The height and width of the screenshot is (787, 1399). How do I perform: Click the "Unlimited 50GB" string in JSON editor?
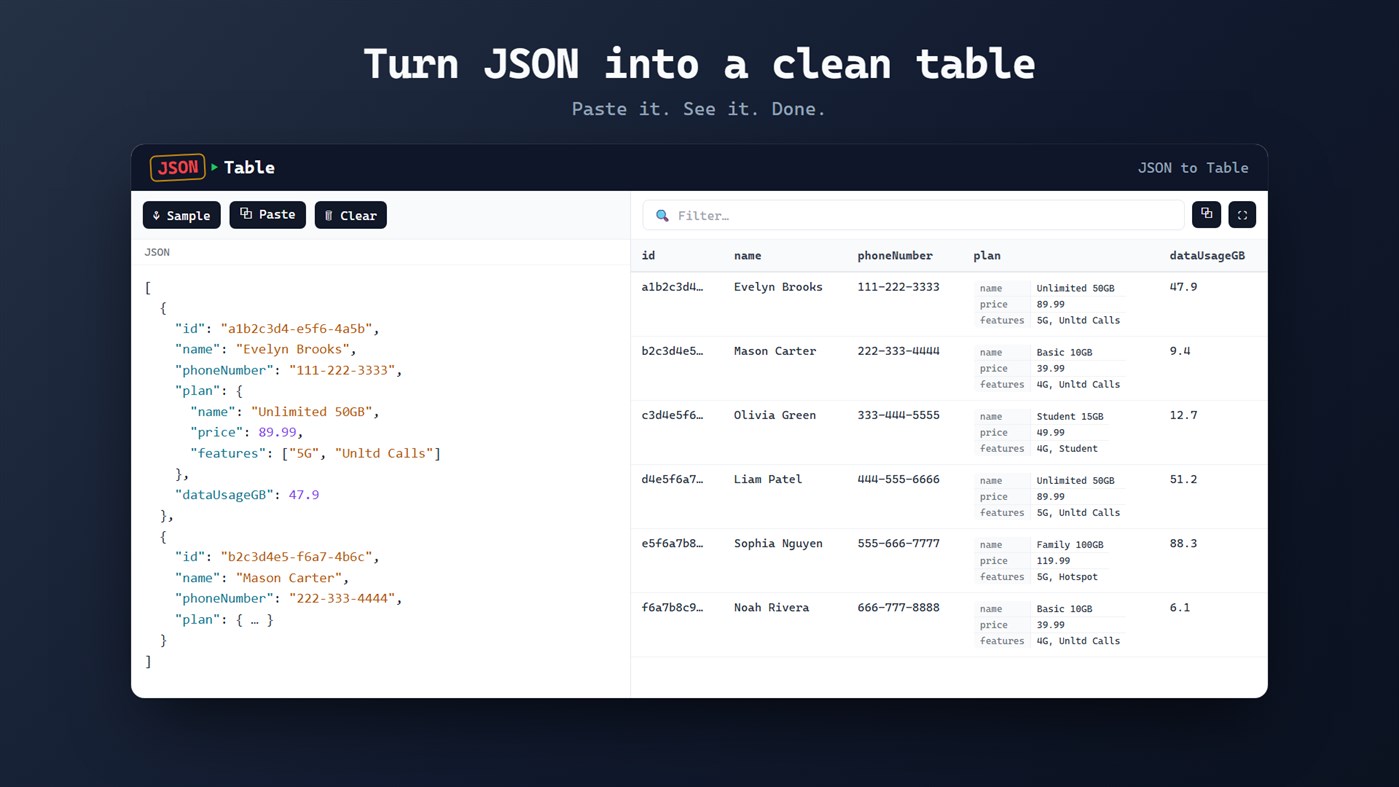[311, 411]
